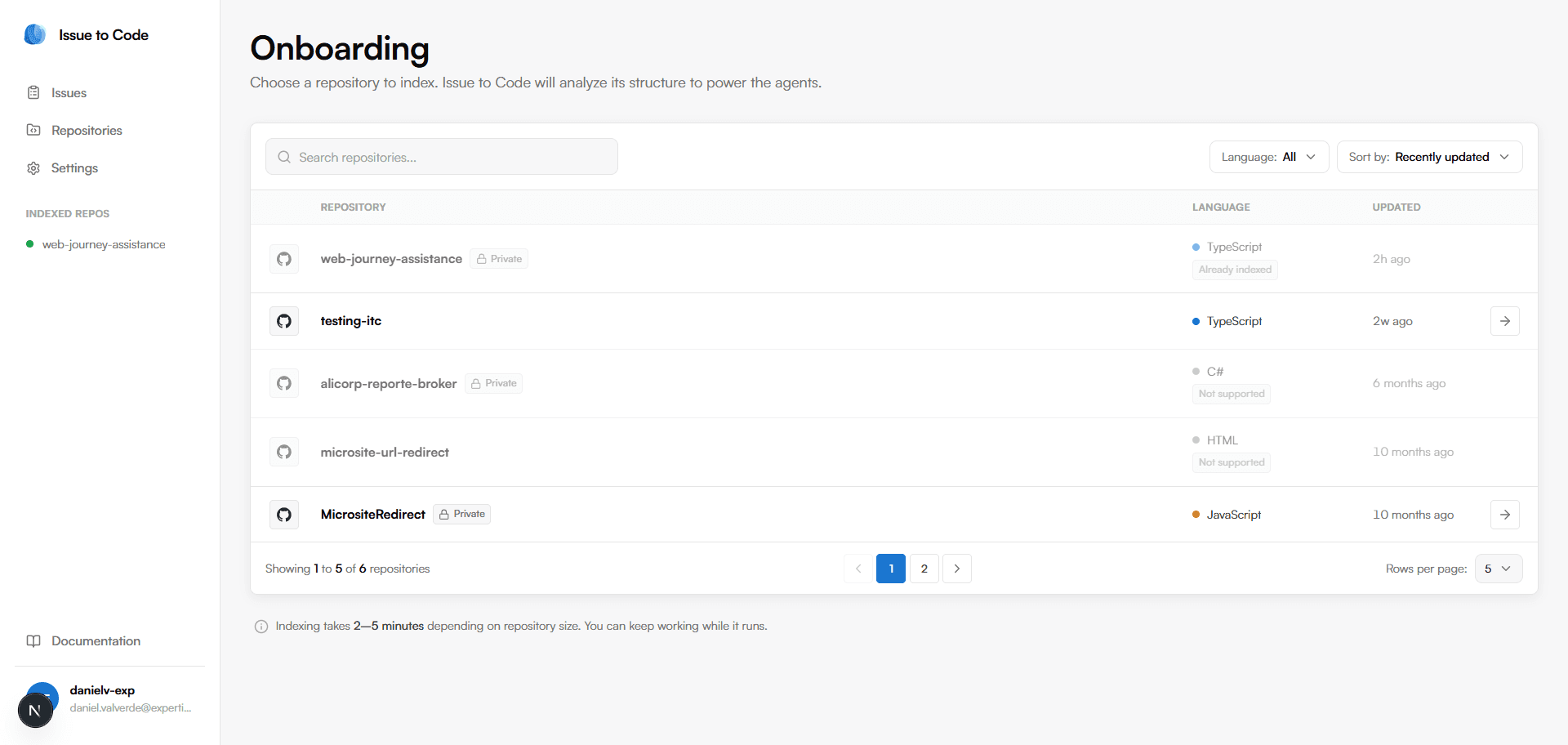Click the arrow button for testing-itc

point(1505,321)
